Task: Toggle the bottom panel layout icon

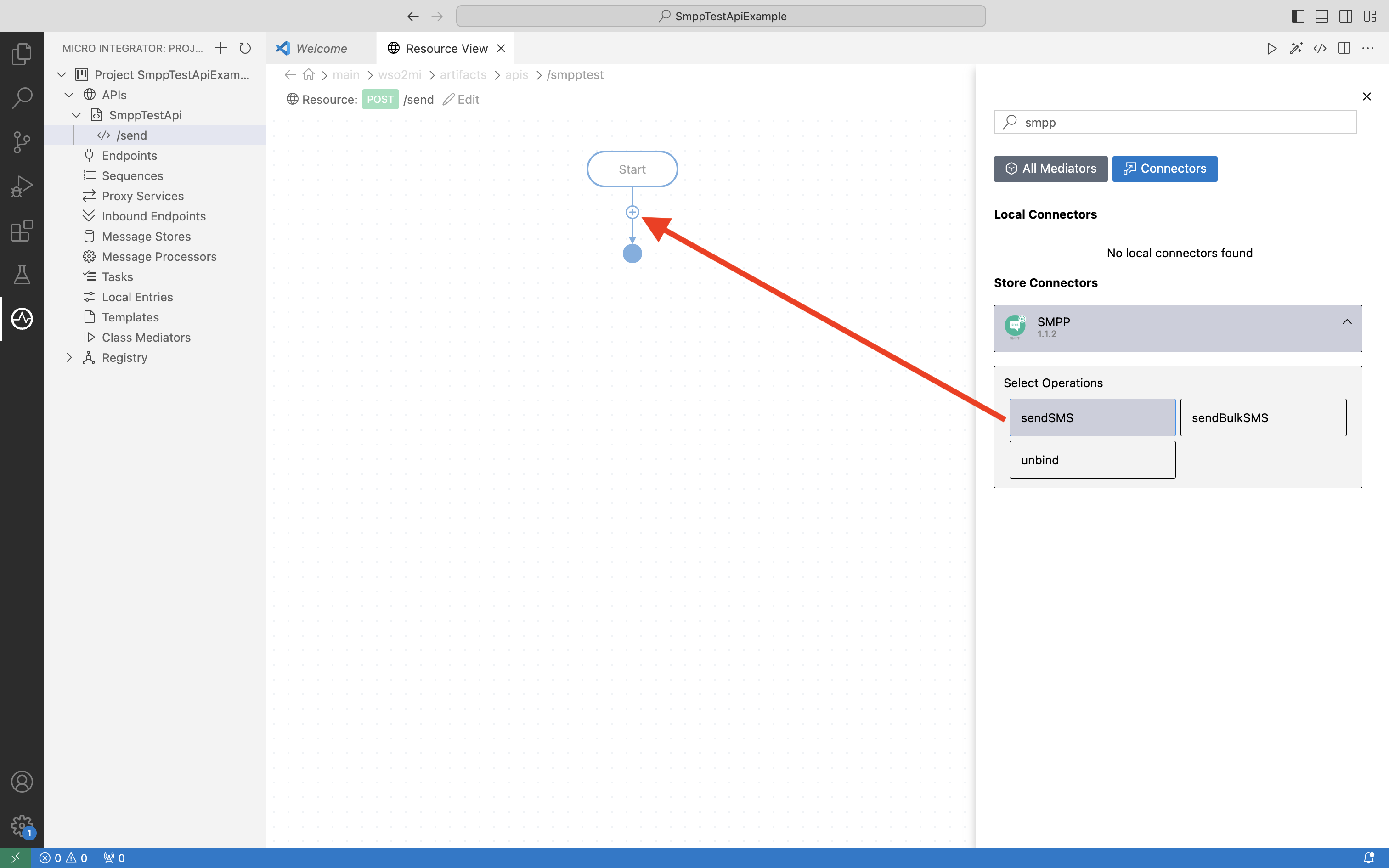Action: coord(1322,16)
